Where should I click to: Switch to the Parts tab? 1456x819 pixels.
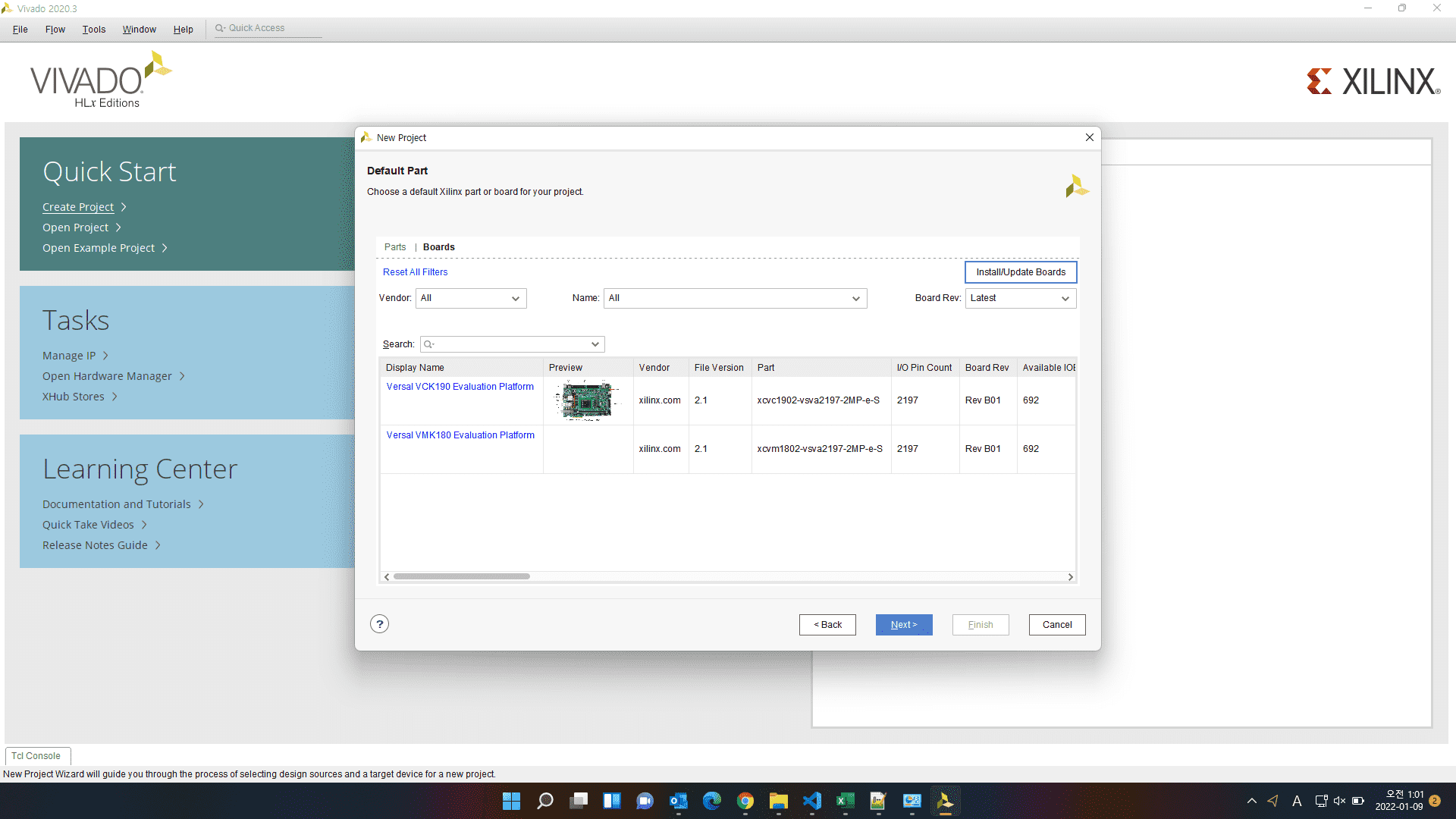coord(395,247)
